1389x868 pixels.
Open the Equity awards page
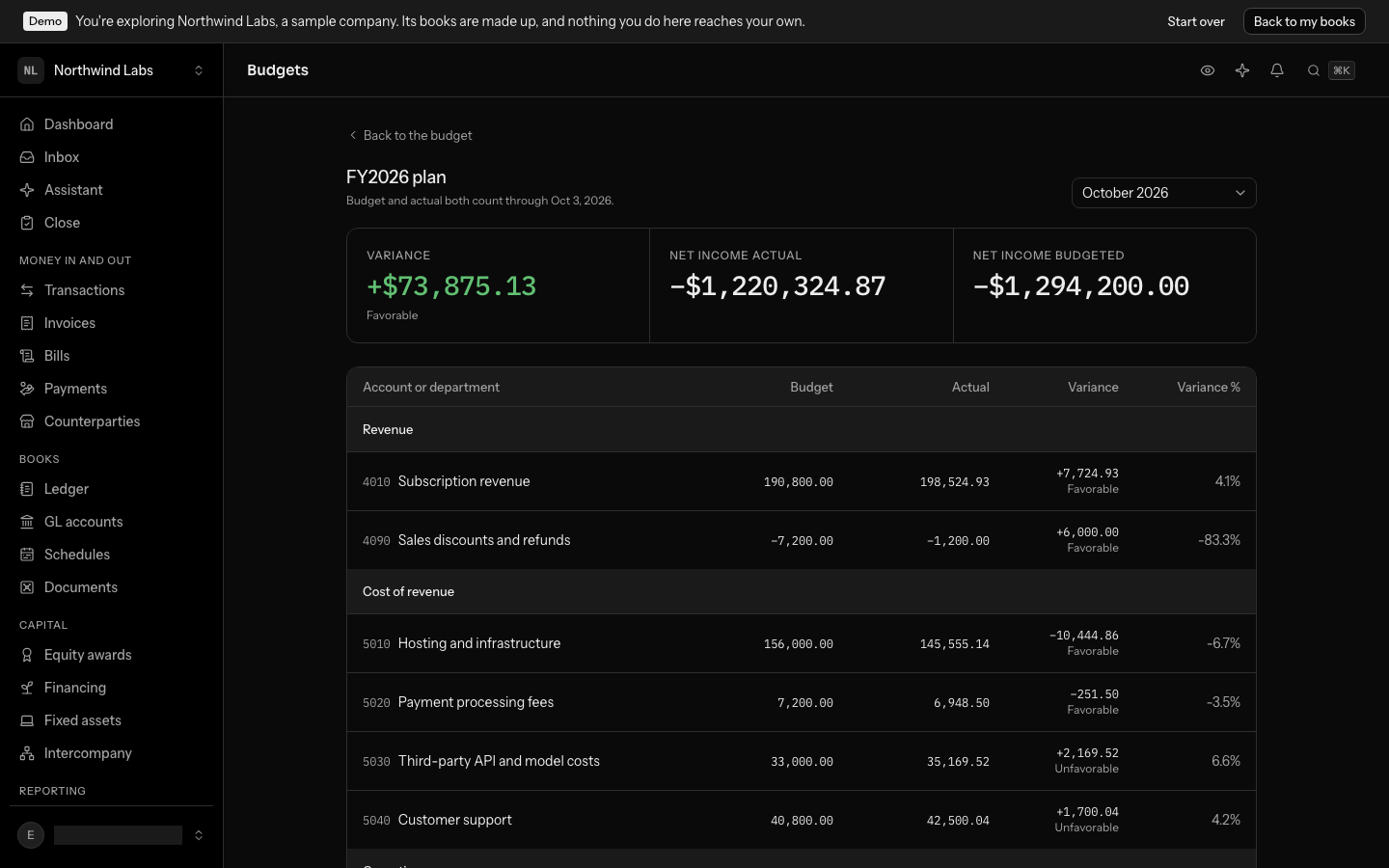point(112,655)
